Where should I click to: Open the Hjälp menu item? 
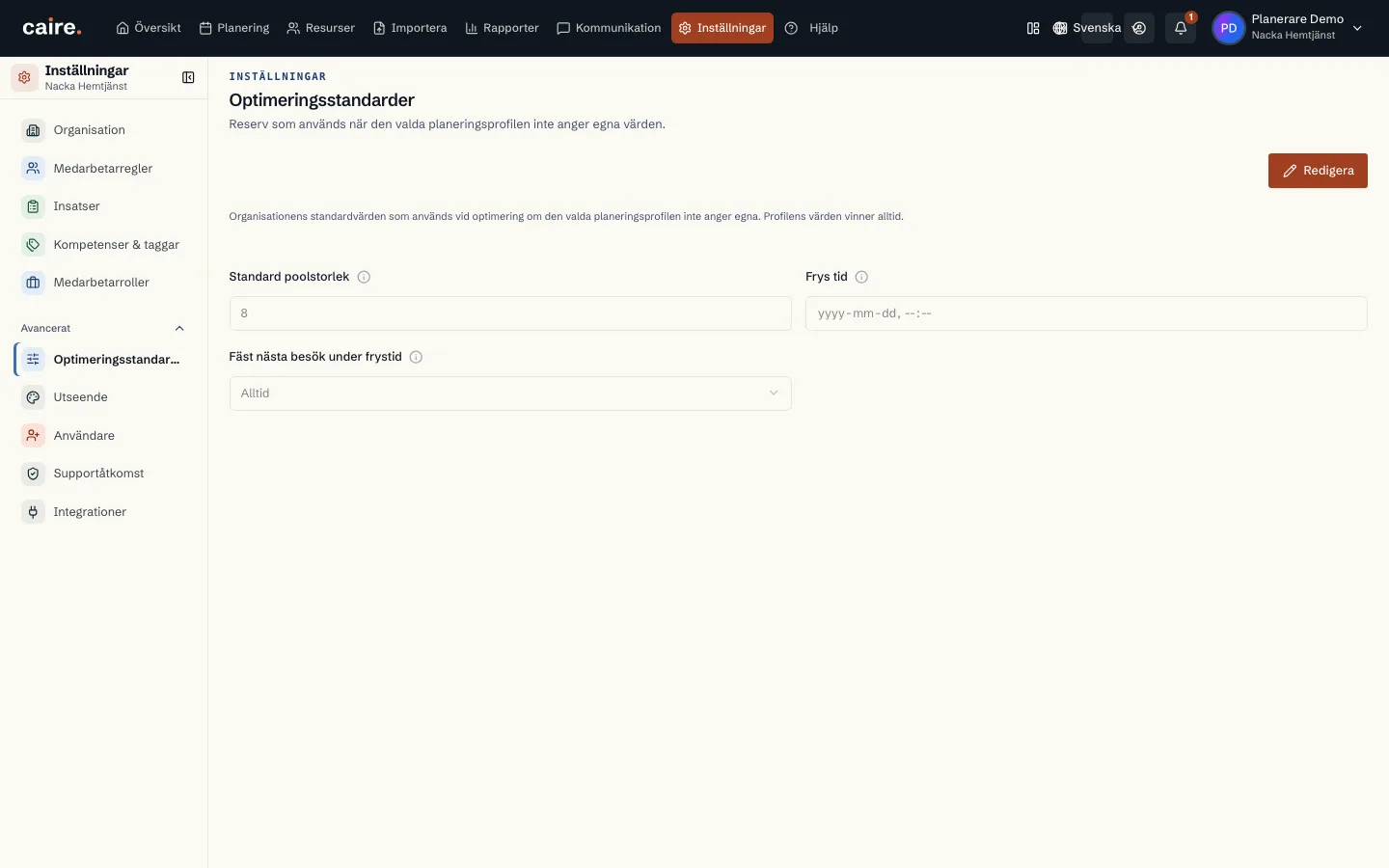pyautogui.click(x=811, y=28)
